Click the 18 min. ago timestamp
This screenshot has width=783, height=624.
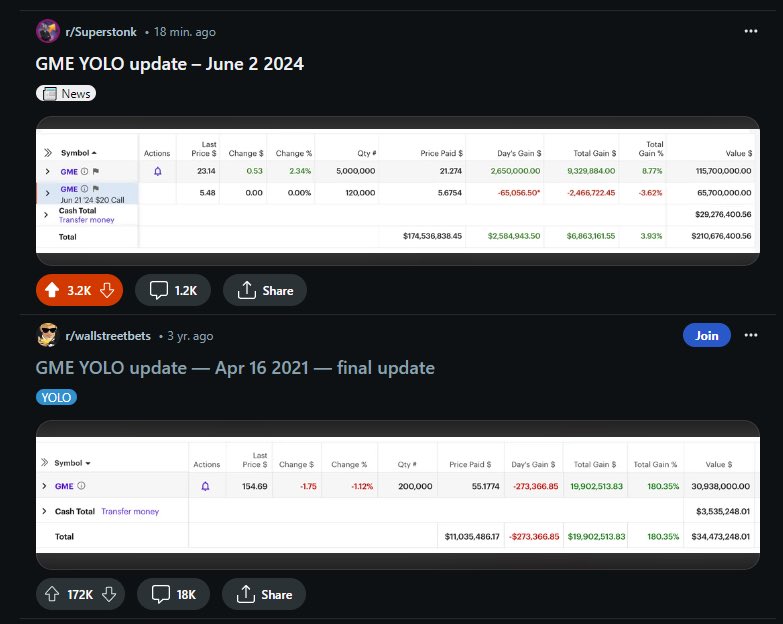(x=185, y=32)
